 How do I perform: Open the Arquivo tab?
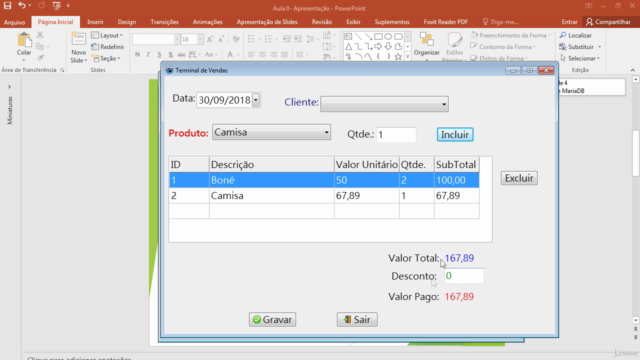pos(14,22)
